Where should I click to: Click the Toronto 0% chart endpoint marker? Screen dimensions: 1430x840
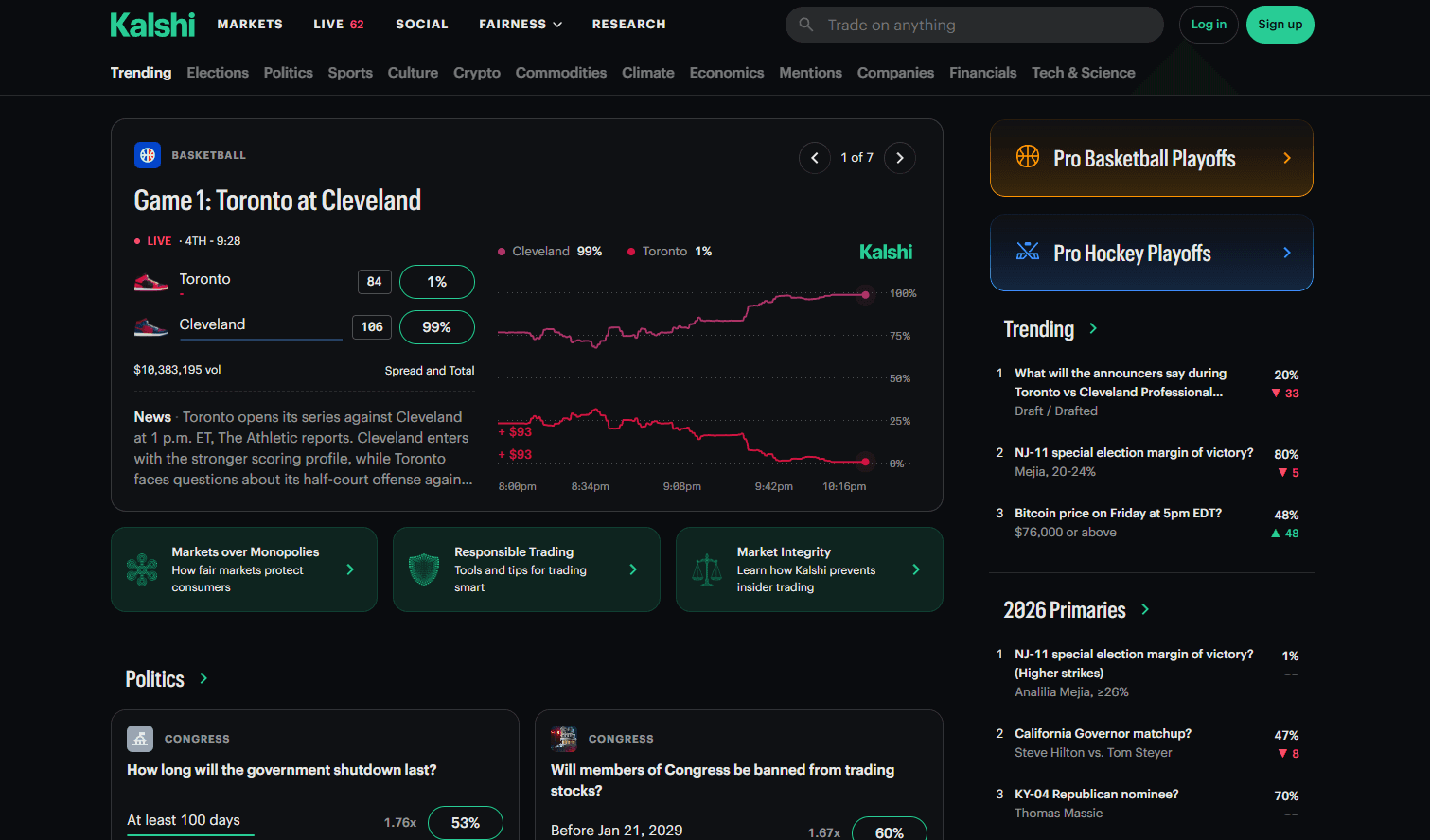point(865,462)
